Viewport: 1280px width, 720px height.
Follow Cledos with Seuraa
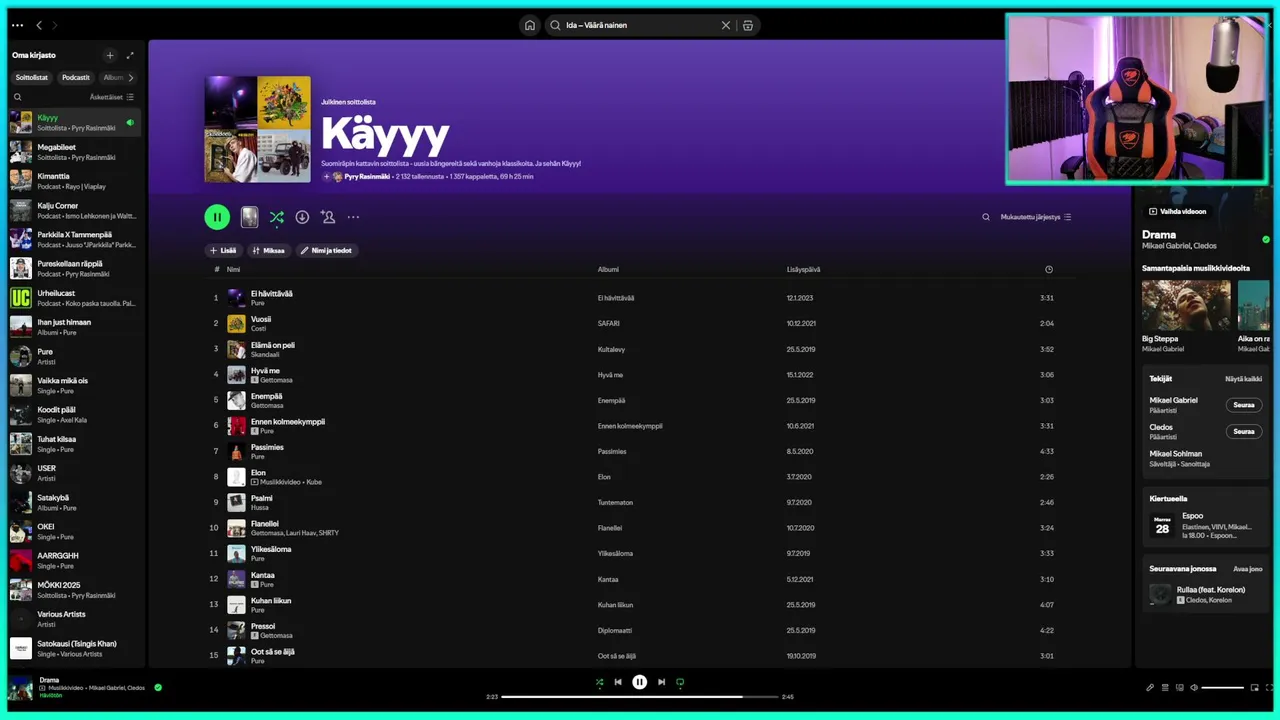(x=1244, y=431)
